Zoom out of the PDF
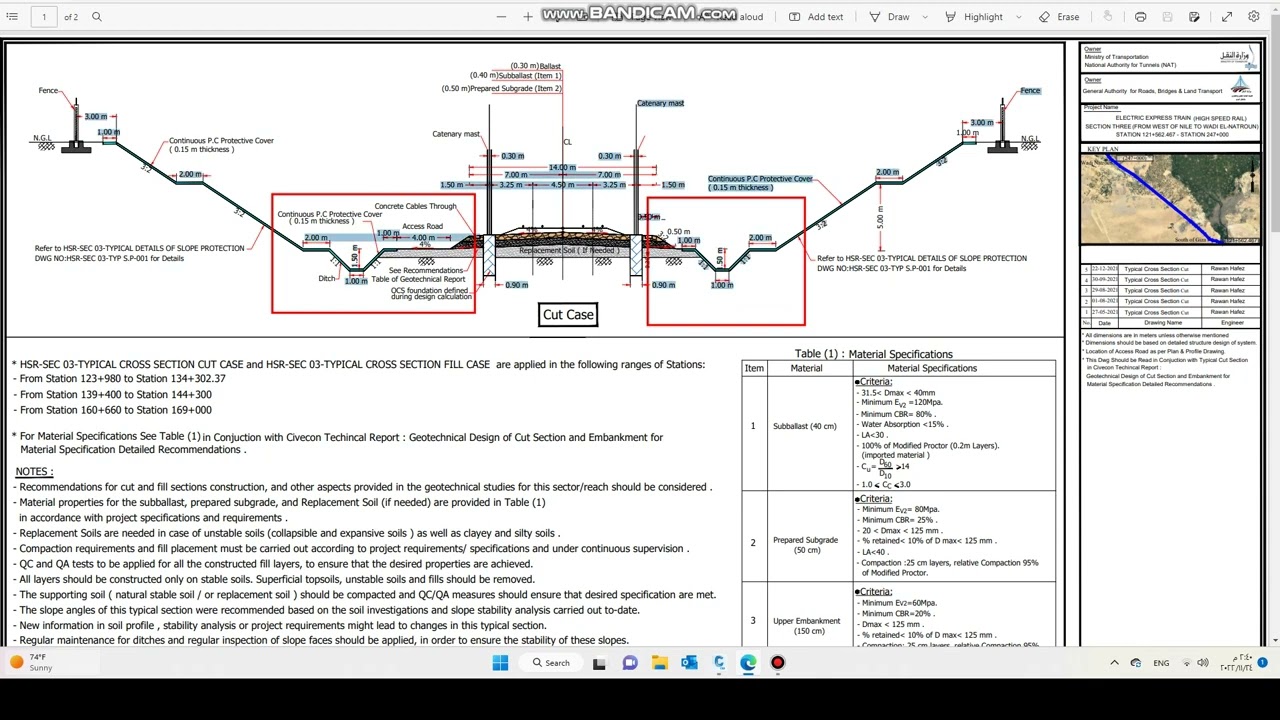 click(x=501, y=17)
